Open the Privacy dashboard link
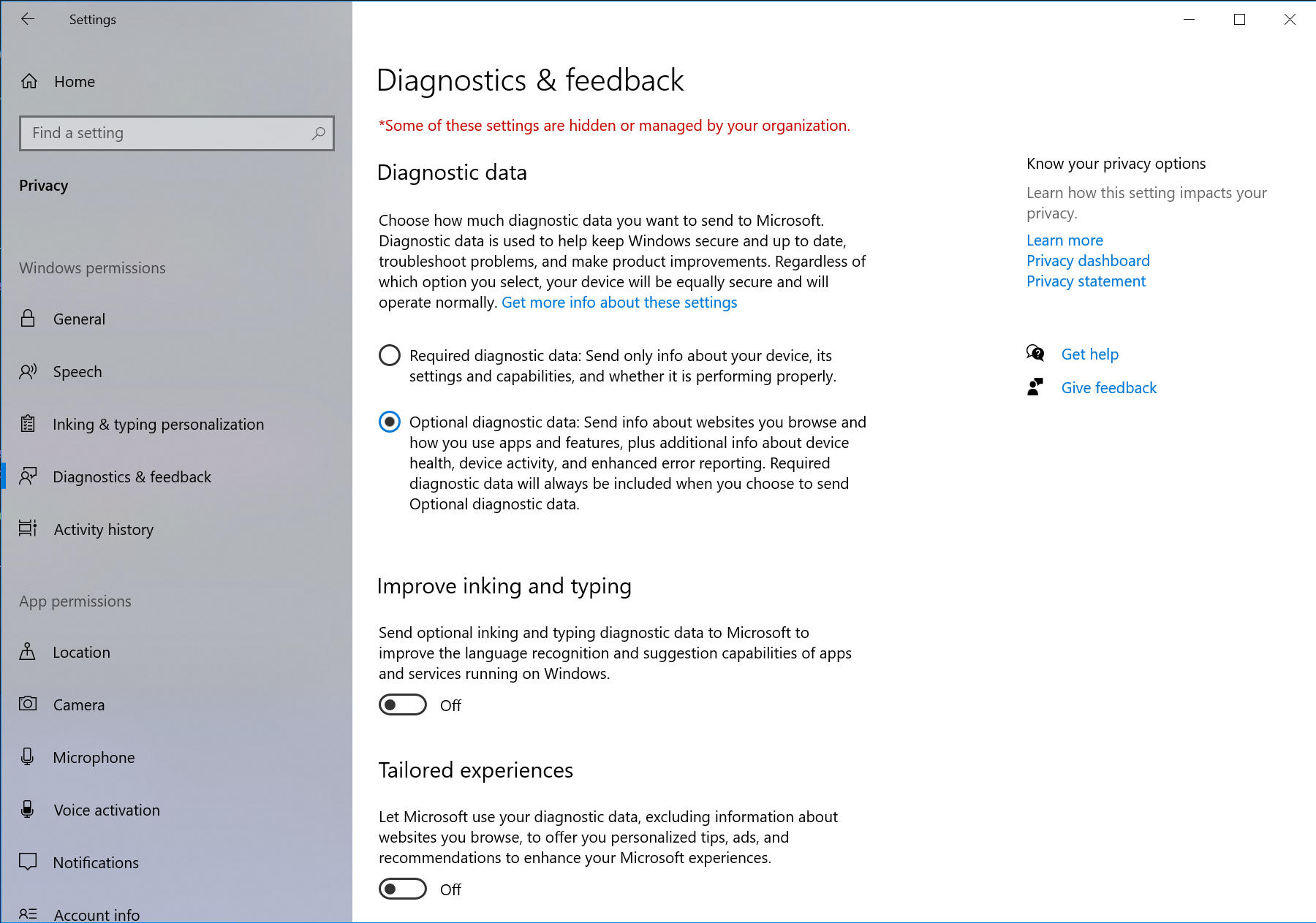The height and width of the screenshot is (923, 1316). click(1088, 261)
